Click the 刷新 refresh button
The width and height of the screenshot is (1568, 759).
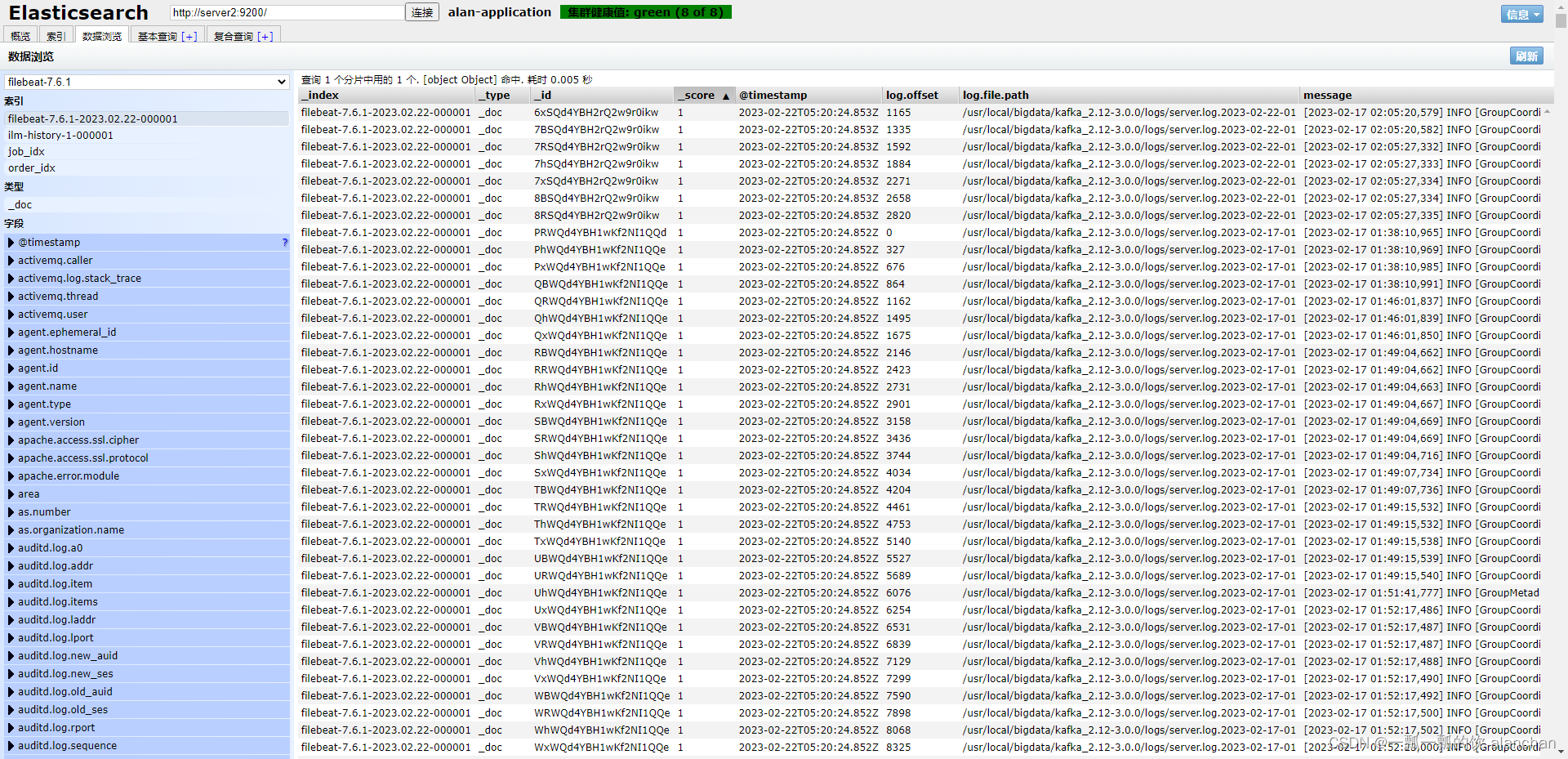pyautogui.click(x=1526, y=56)
